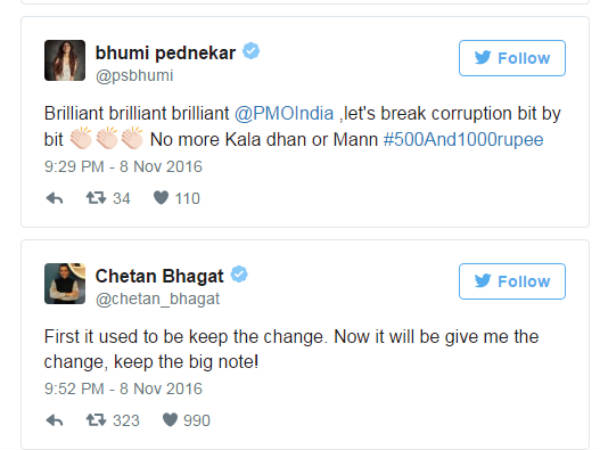
Task: Follow bhumi pednekar
Action: 512,58
